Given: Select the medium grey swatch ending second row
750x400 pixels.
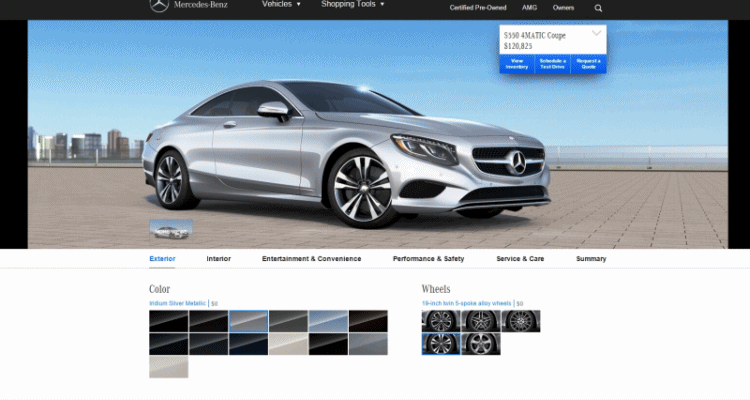Looking at the screenshot, I should click(x=368, y=344).
